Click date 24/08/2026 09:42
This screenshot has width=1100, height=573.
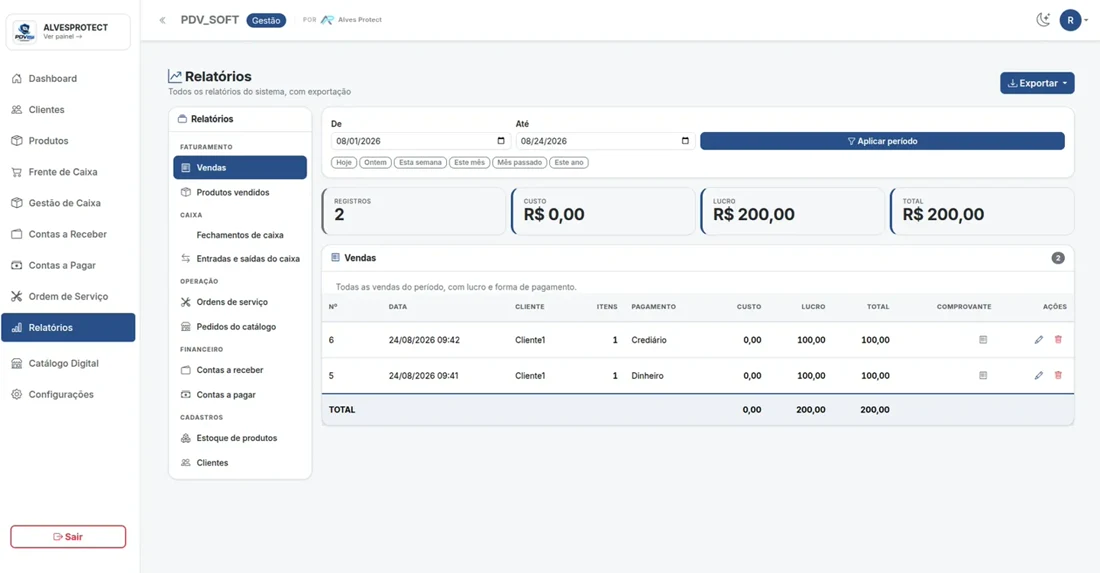coord(424,340)
